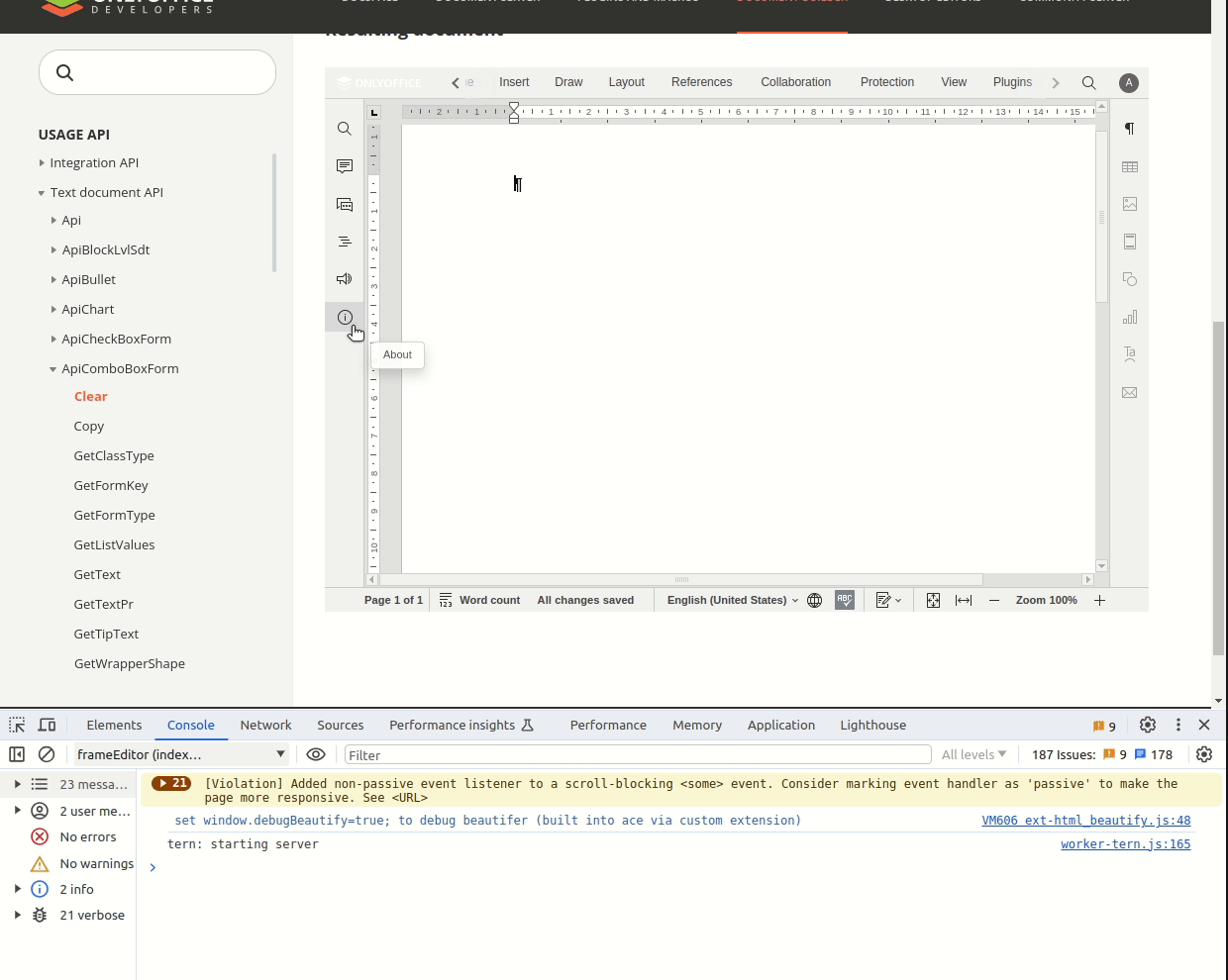Click Fit to page icon
Viewport: 1228px width, 980px height.
(933, 601)
